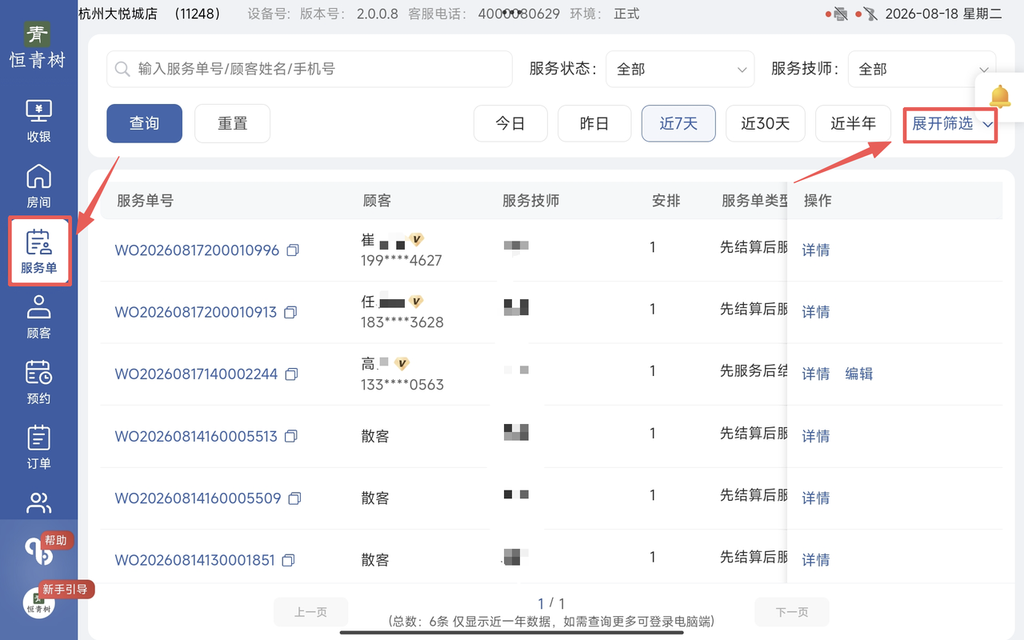The width and height of the screenshot is (1024, 640).
Task: View 详情 for order ending 1851
Action: point(816,560)
